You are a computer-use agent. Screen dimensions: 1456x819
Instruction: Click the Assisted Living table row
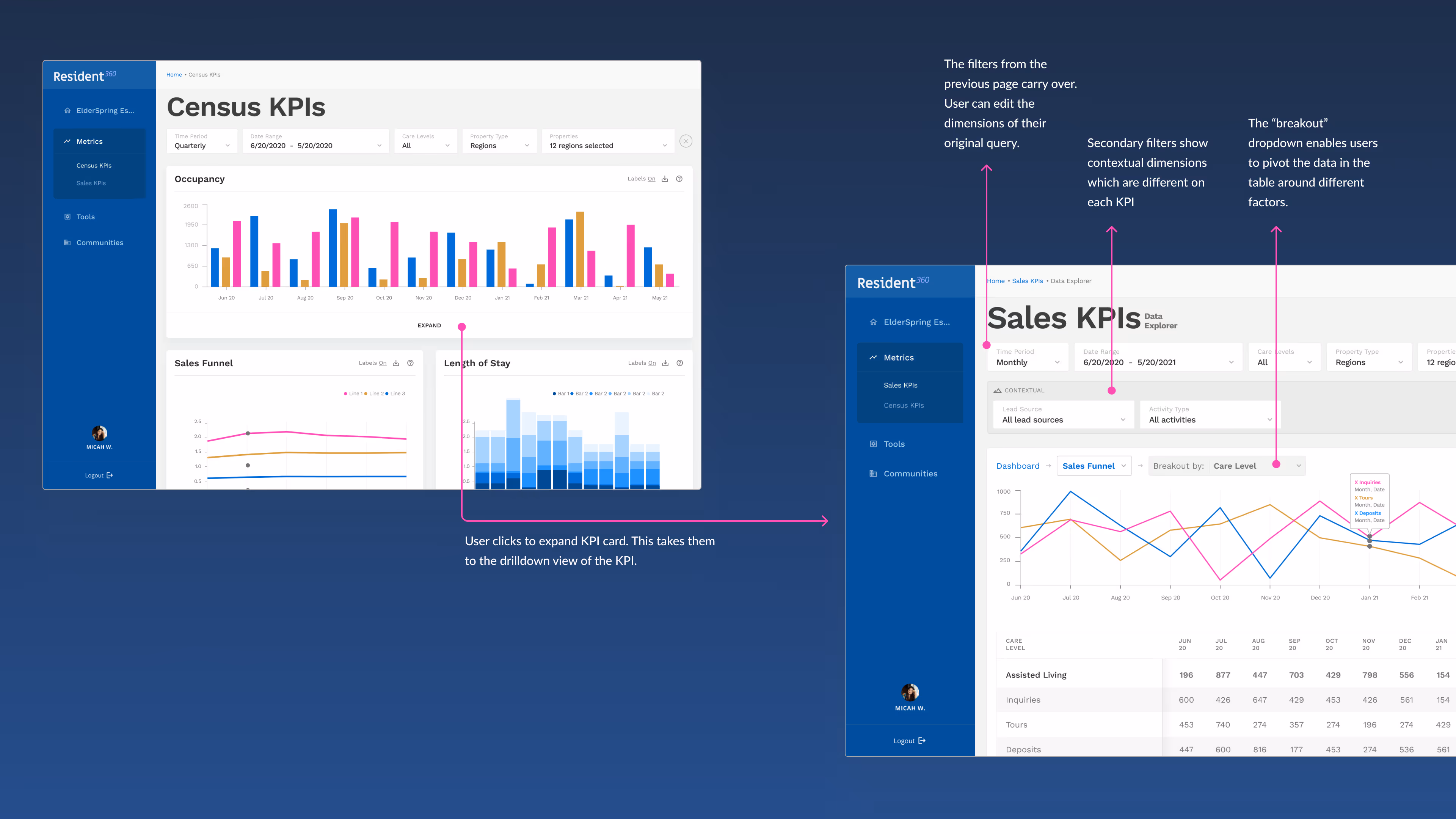pos(1036,675)
